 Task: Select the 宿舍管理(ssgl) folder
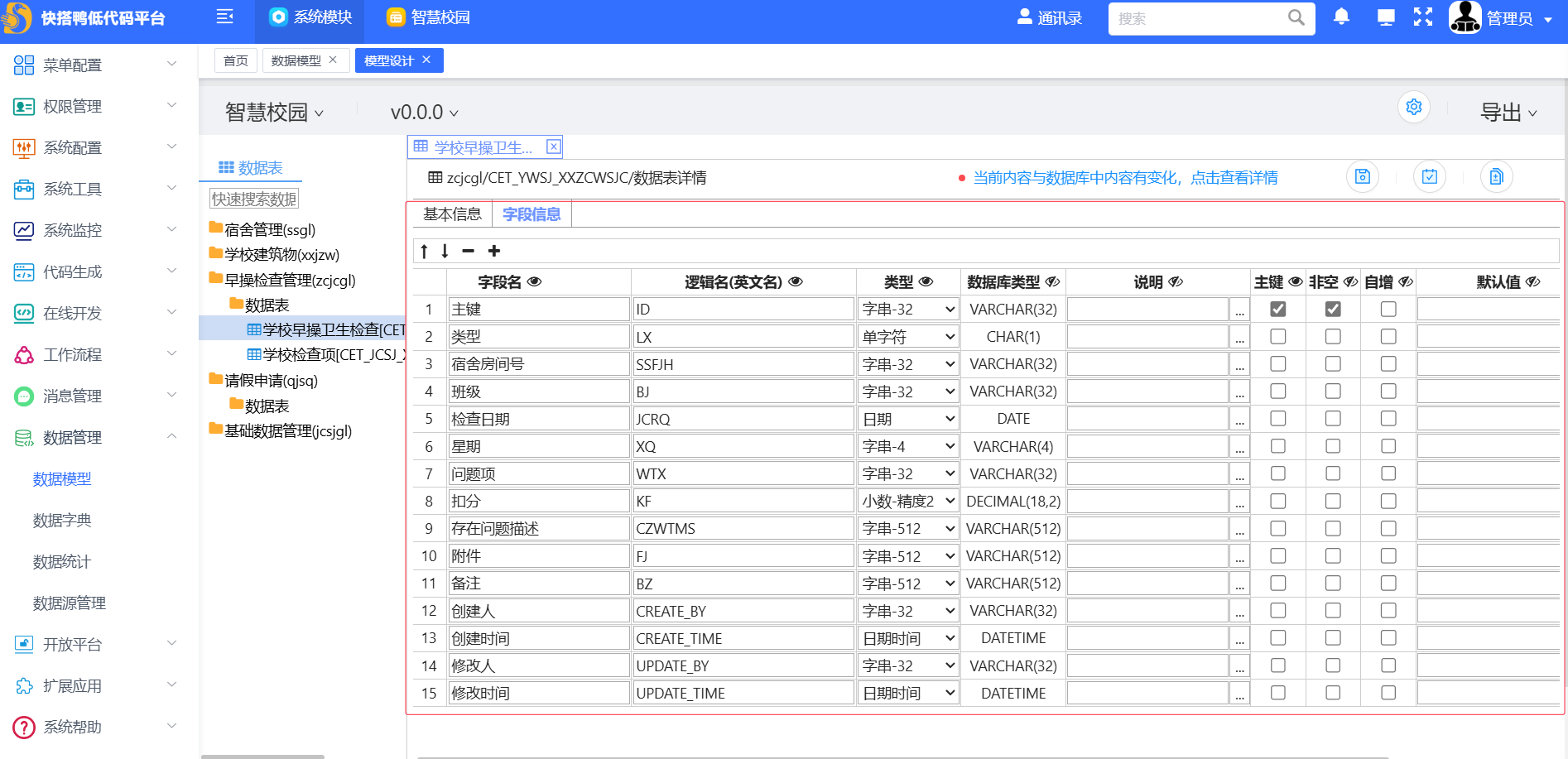pyautogui.click(x=262, y=229)
